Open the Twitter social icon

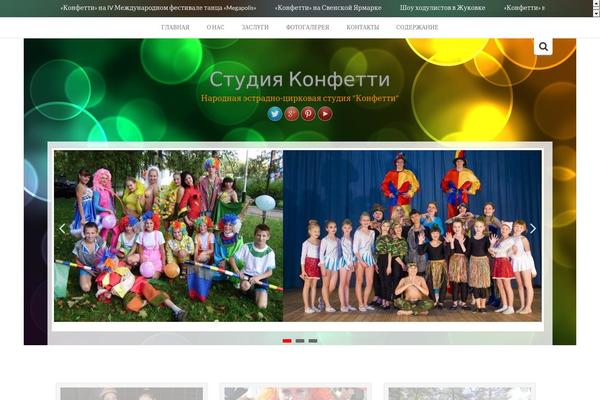[x=275, y=114]
